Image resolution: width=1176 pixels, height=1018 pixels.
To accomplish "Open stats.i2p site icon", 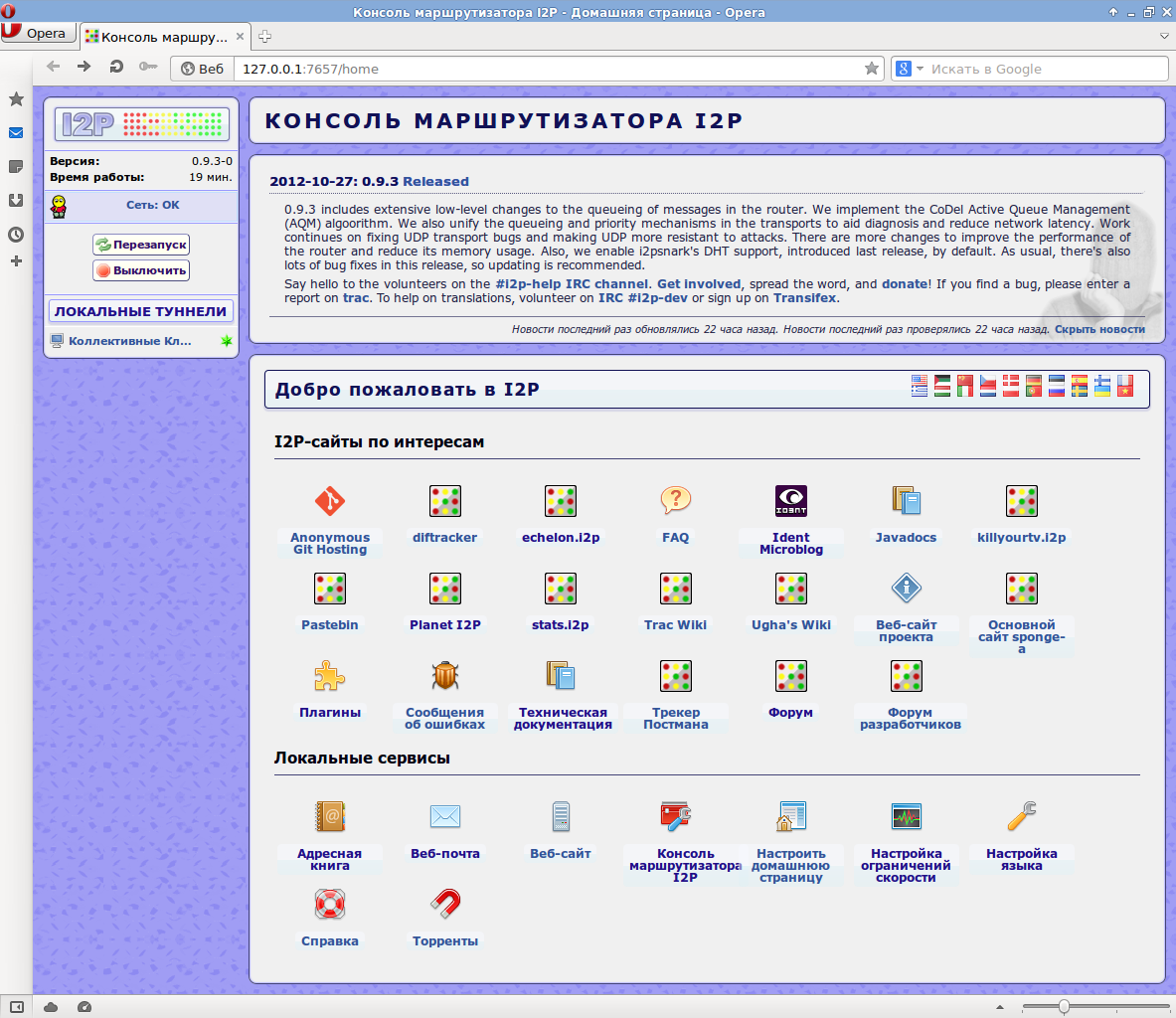I will (561, 589).
